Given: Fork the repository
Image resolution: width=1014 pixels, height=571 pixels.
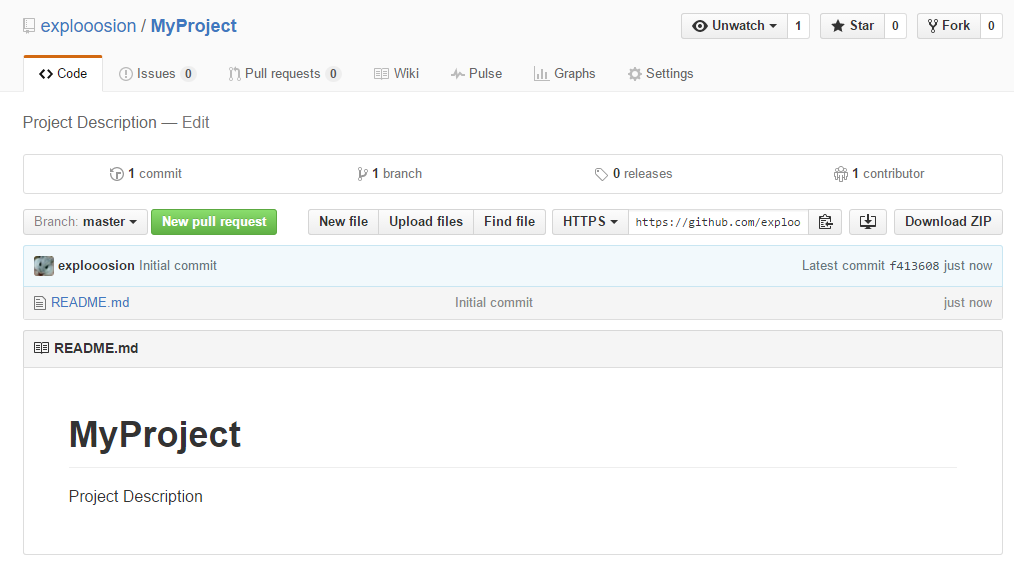Looking at the screenshot, I should point(949,26).
